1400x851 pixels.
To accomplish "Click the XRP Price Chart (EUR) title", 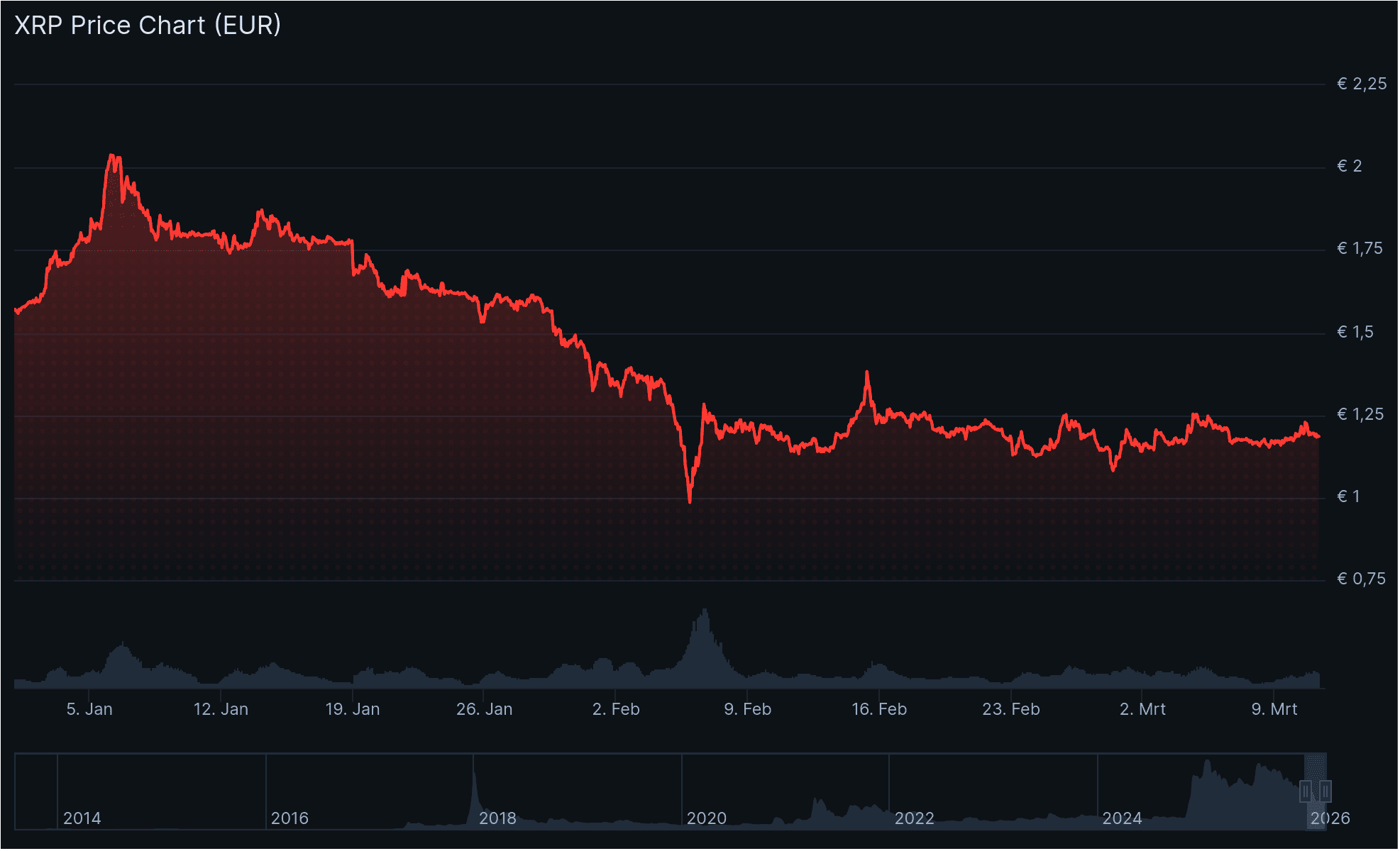I will tap(147, 26).
